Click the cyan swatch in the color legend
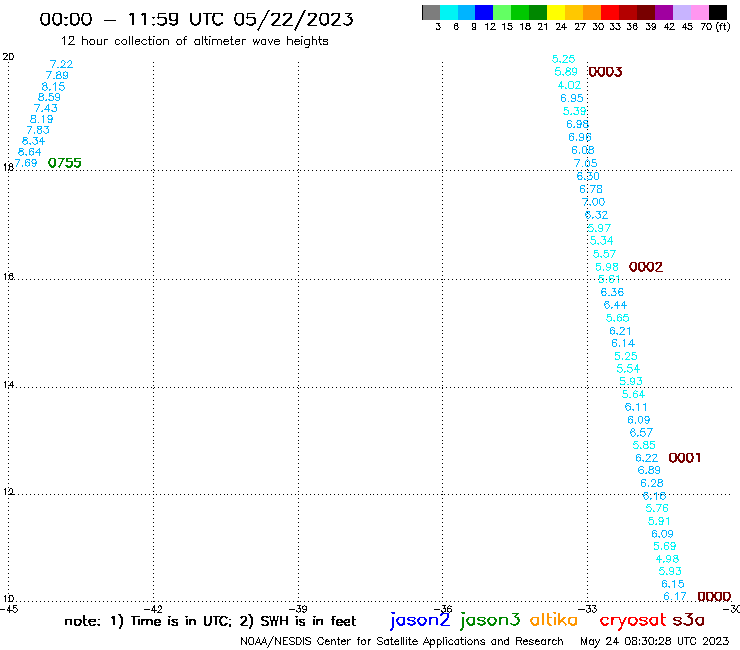The height and width of the screenshot is (650, 740). [x=449, y=12]
